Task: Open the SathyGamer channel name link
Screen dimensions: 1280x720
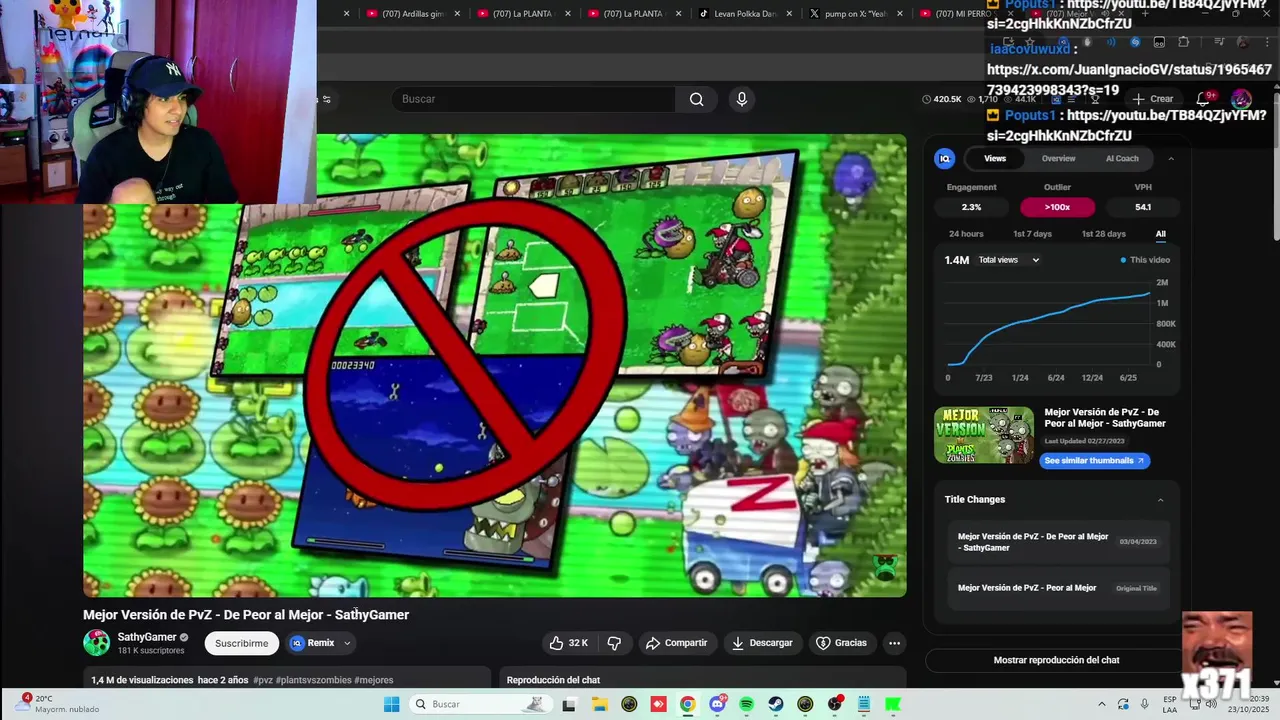Action: click(x=147, y=637)
